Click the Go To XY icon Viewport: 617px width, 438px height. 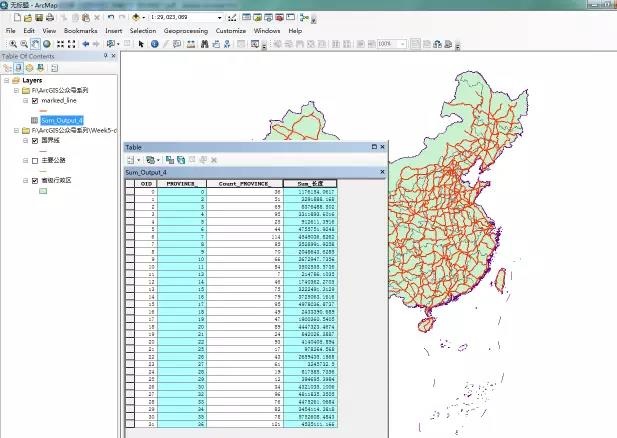(227, 44)
